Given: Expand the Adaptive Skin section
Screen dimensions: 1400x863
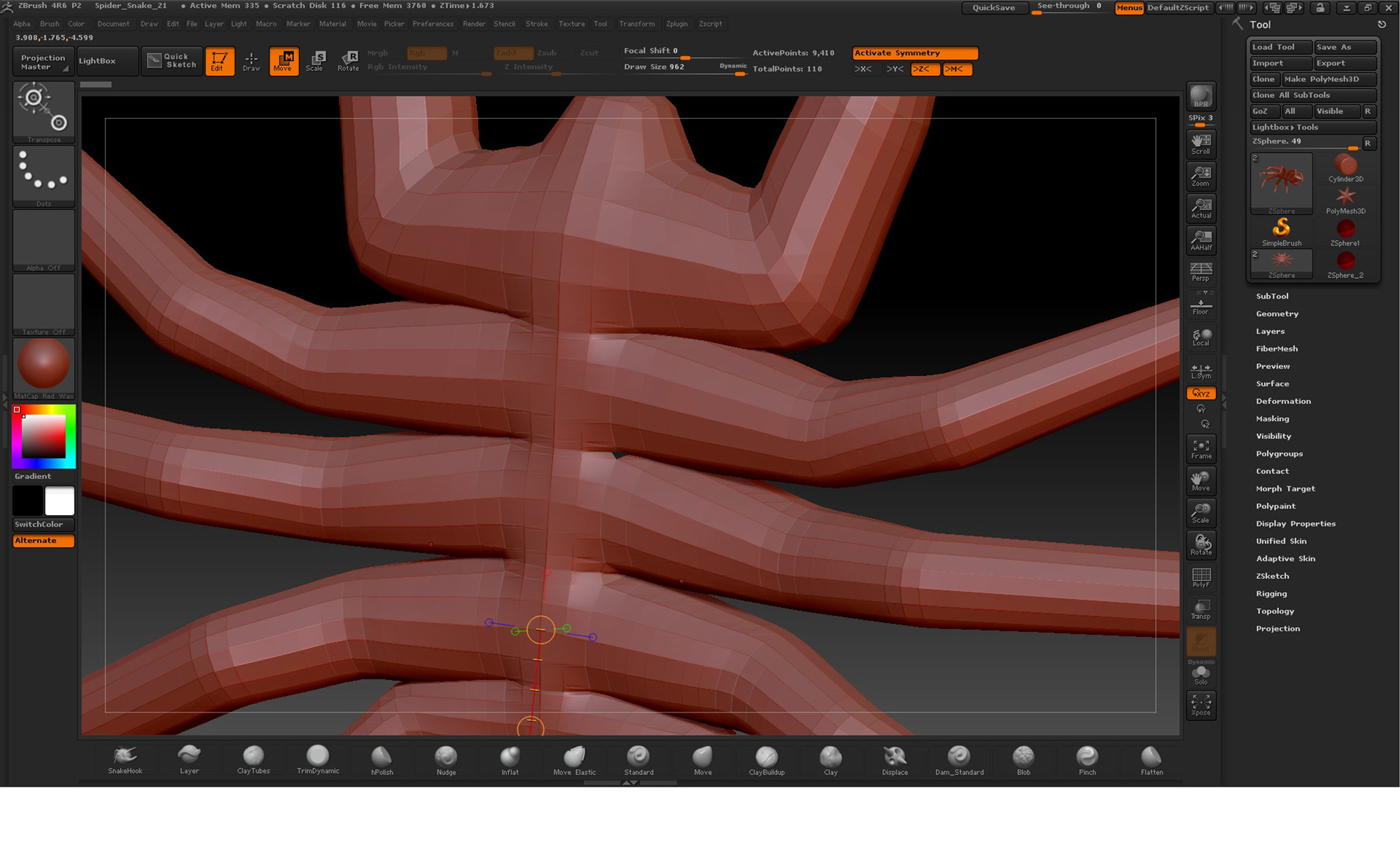Looking at the screenshot, I should tap(1285, 559).
